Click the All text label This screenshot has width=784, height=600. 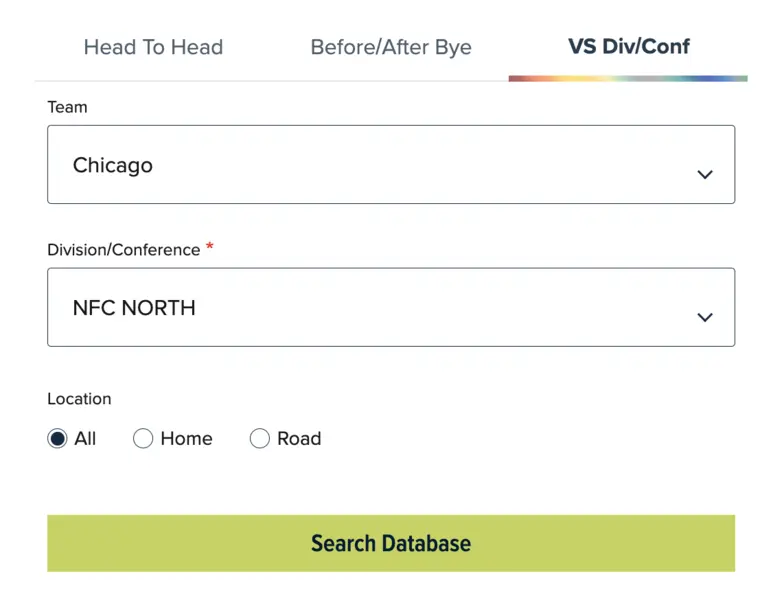(85, 439)
